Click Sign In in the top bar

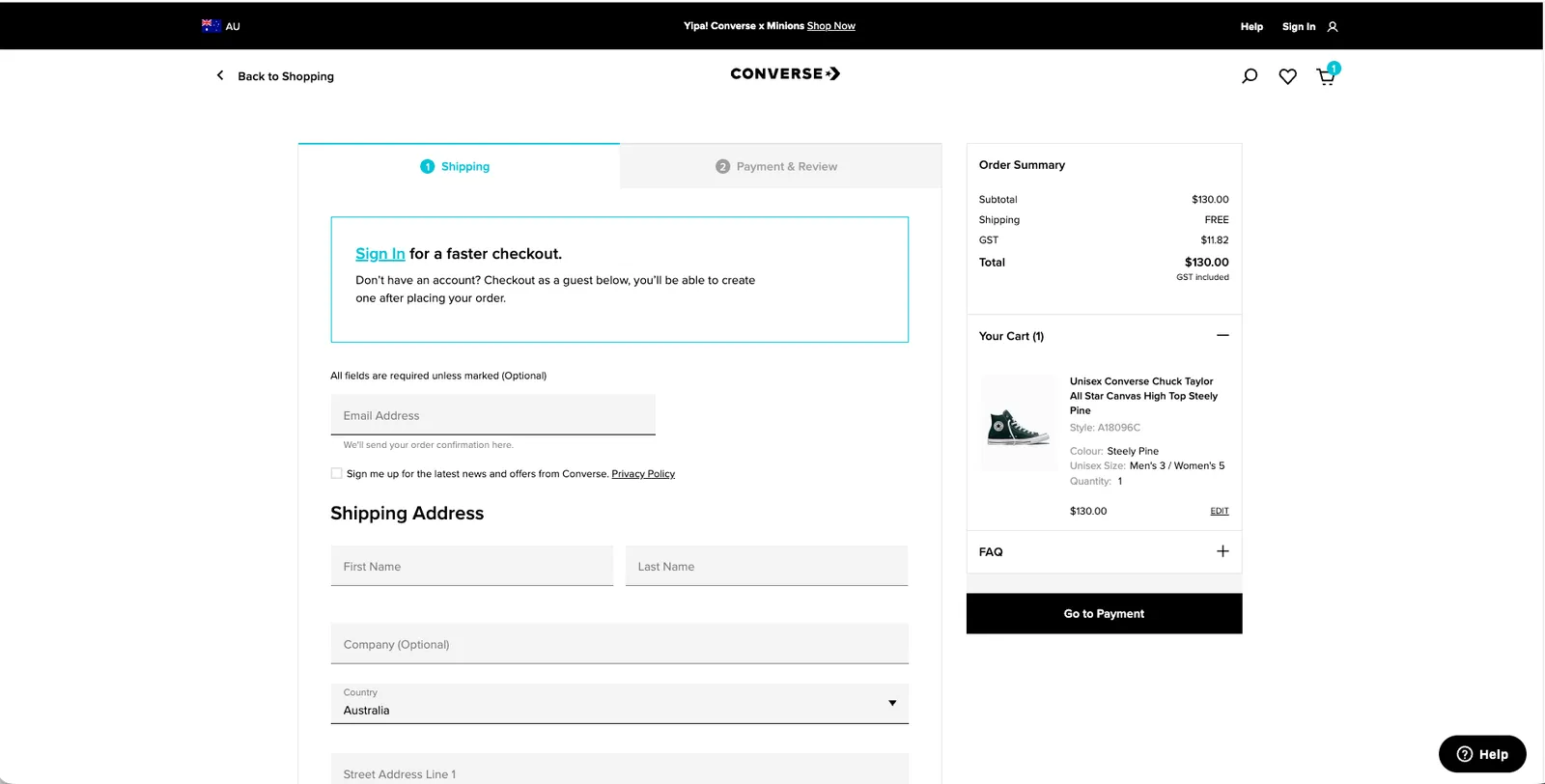pos(1299,27)
